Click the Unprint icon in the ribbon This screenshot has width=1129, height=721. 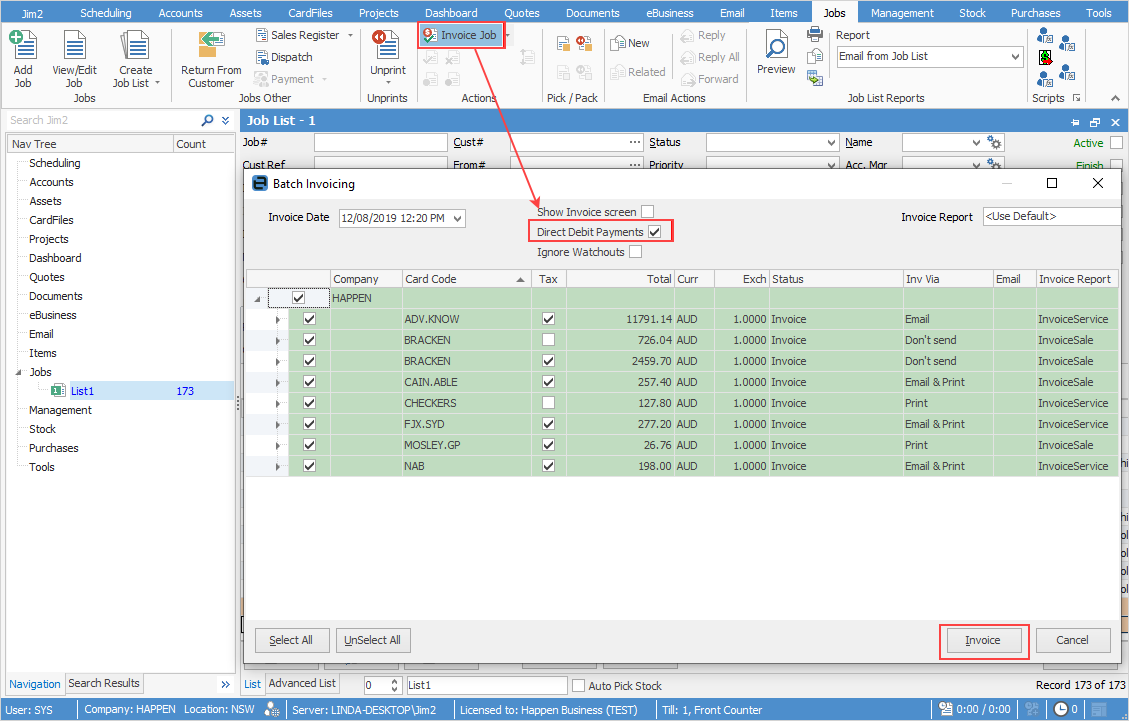click(386, 46)
